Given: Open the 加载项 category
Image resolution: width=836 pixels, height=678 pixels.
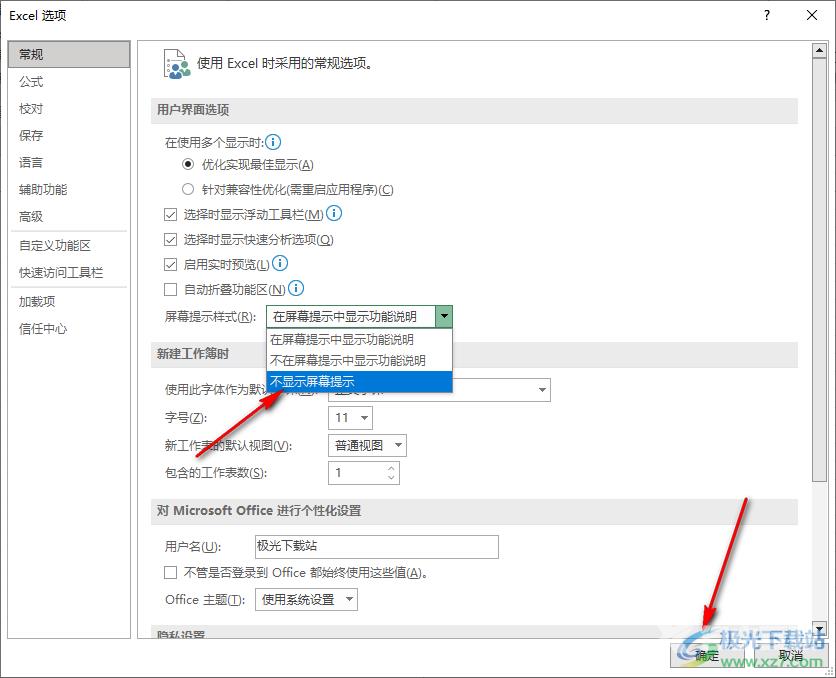Looking at the screenshot, I should [x=69, y=302].
